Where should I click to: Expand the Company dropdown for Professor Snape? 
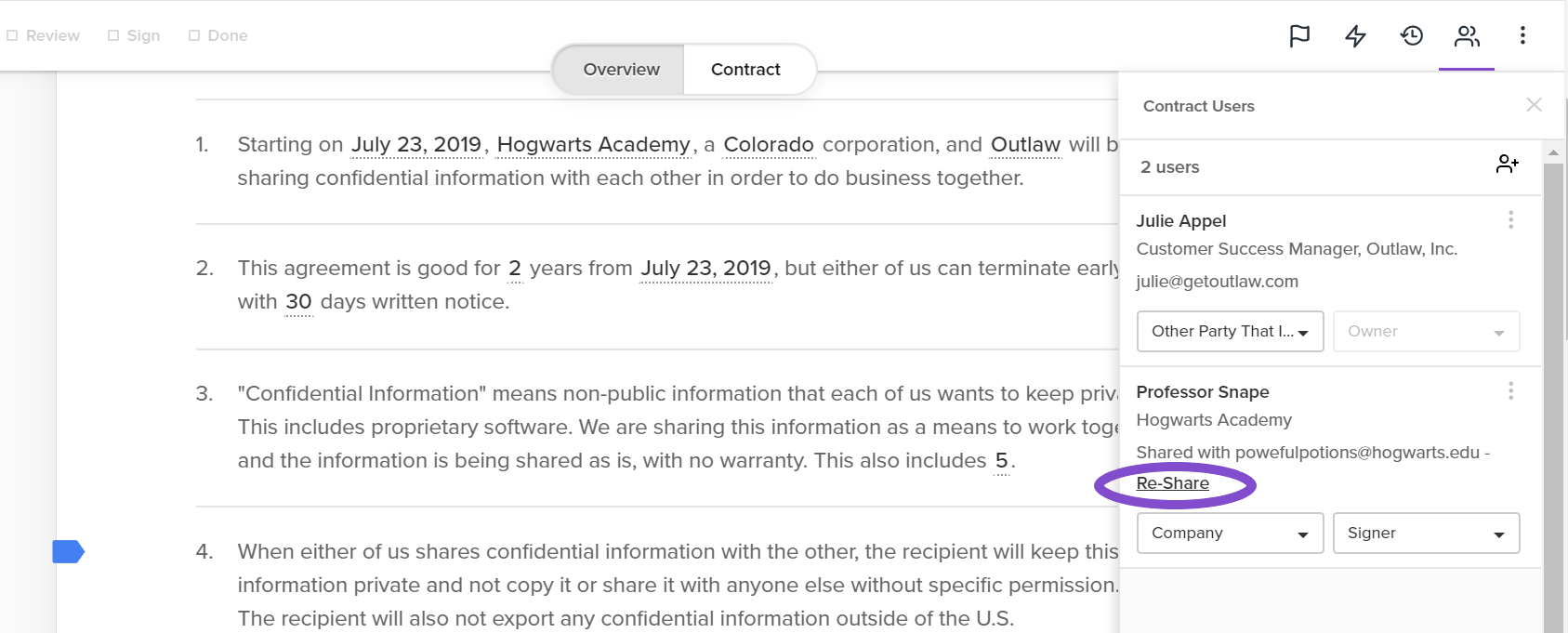point(1230,533)
